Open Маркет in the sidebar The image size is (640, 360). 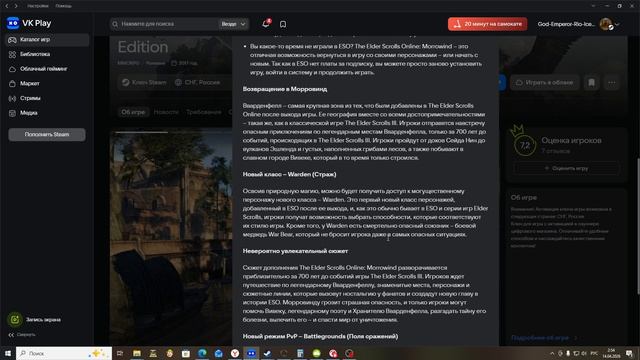coord(47,84)
